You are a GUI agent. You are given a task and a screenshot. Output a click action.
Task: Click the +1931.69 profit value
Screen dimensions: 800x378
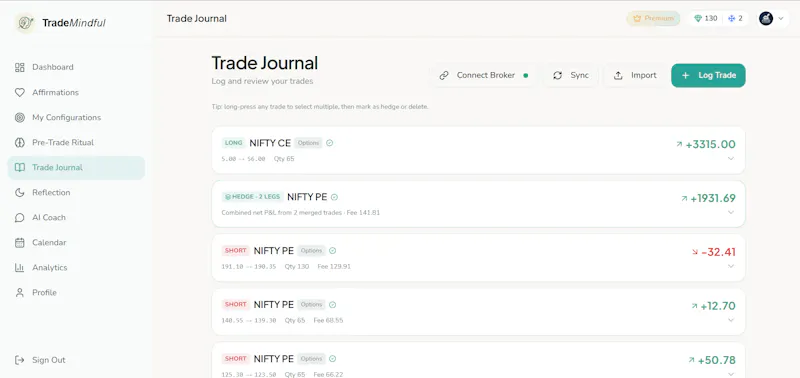[713, 198]
